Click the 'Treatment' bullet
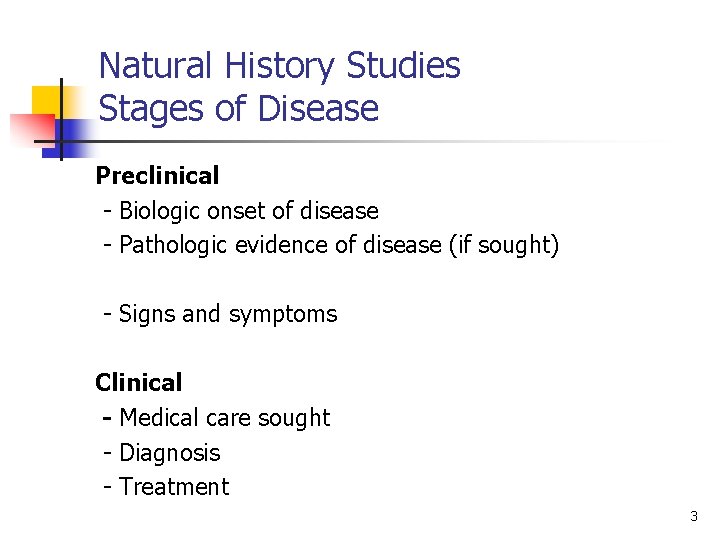This screenshot has height=540, width=720. [174, 487]
